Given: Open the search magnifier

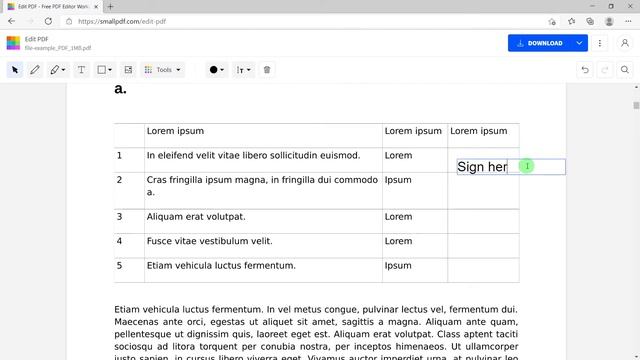Looking at the screenshot, I should [624, 70].
